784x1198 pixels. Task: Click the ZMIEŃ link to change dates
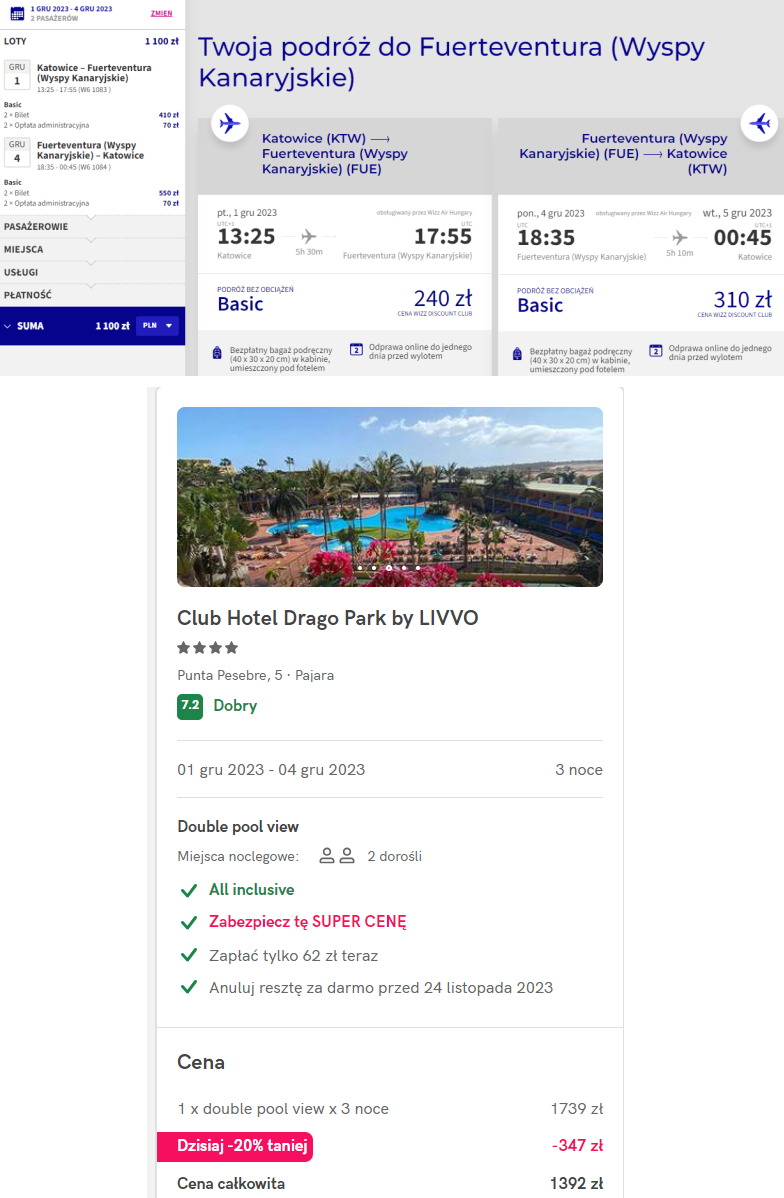tap(161, 13)
